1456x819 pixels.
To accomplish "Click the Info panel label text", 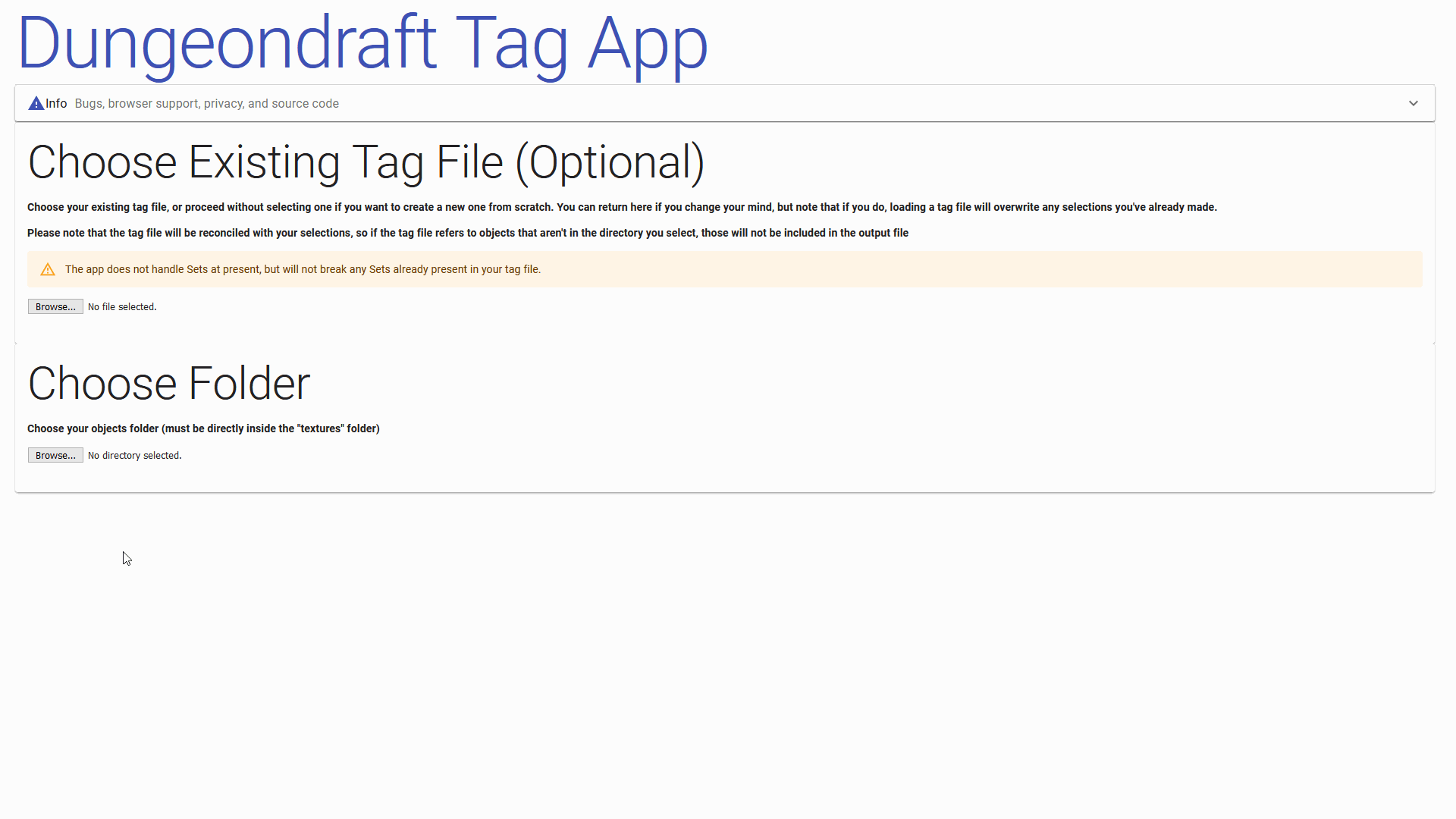I will (x=56, y=104).
